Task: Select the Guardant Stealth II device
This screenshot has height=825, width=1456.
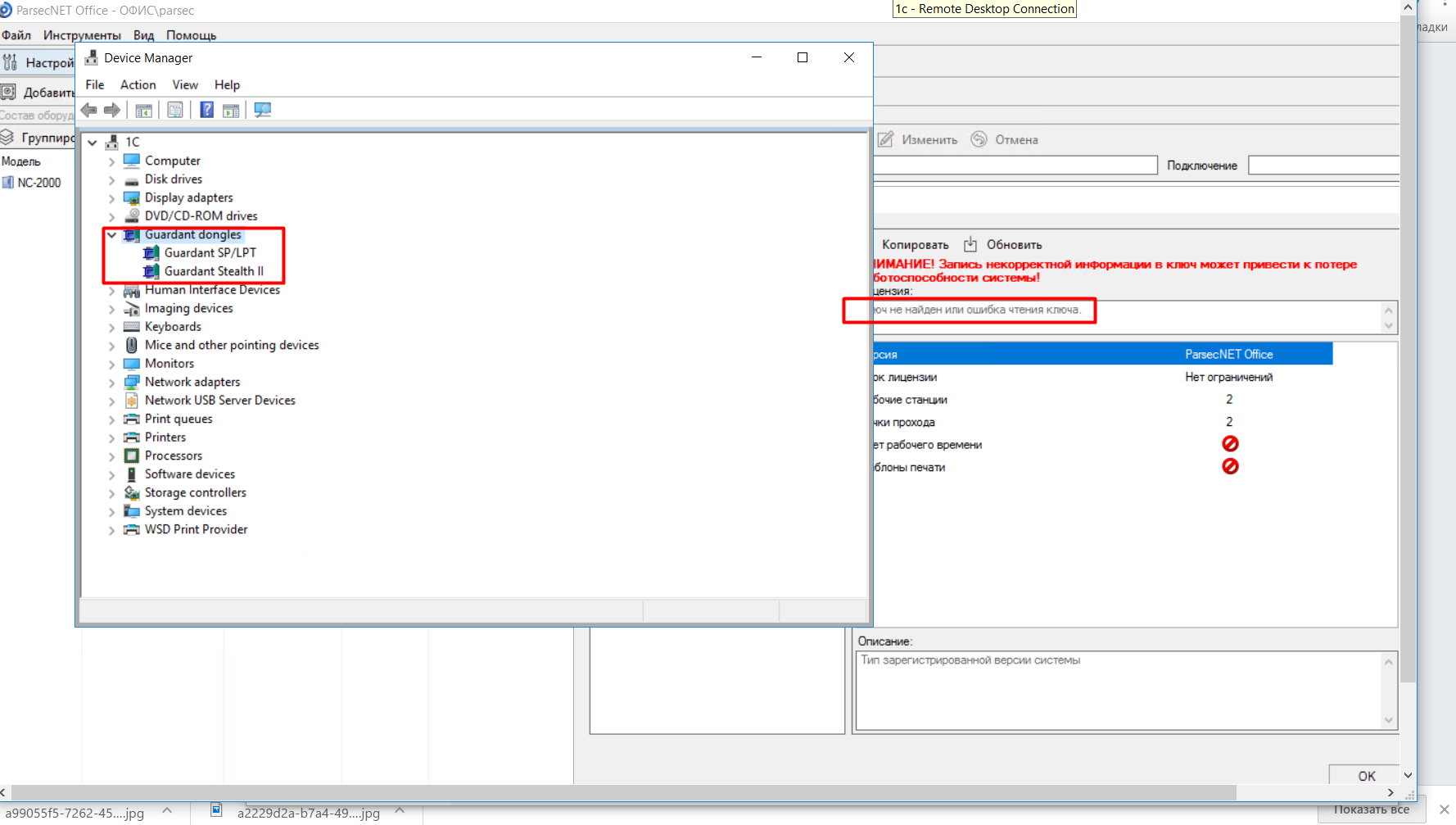Action: click(213, 271)
